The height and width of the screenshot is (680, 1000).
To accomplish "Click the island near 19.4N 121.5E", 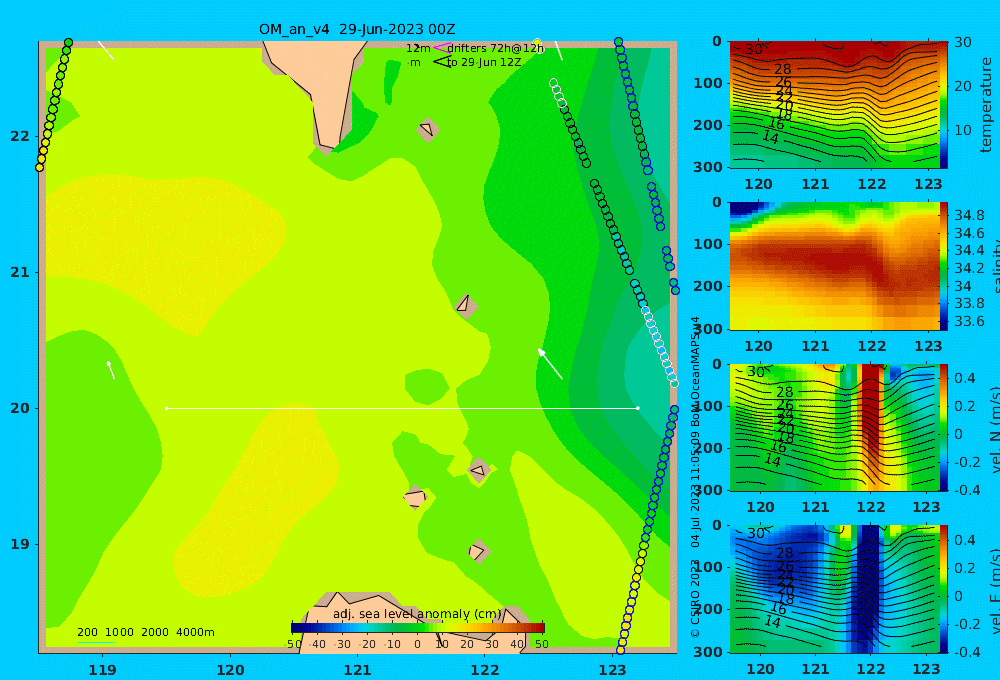I will pos(415,498).
